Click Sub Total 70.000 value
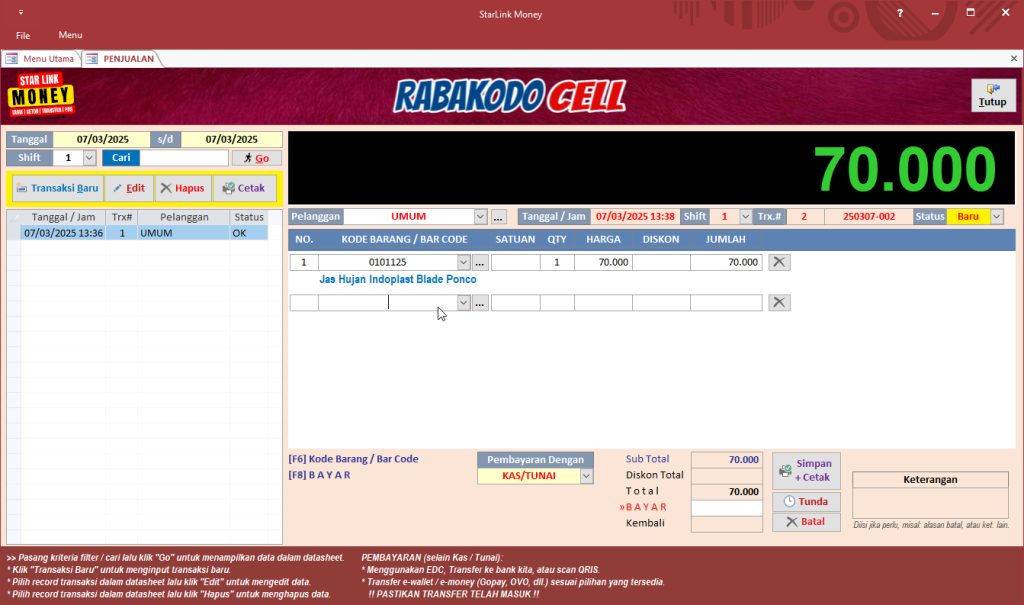 pos(727,460)
